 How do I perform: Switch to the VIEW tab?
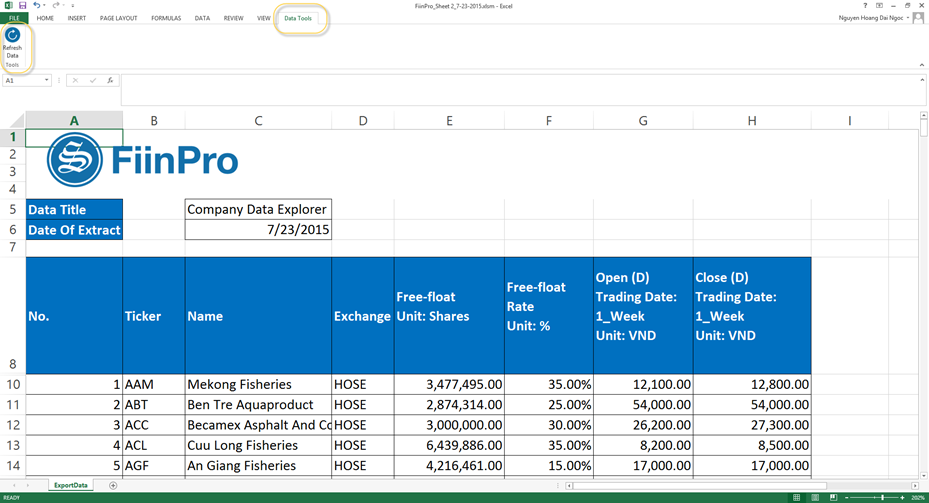pyautogui.click(x=264, y=18)
